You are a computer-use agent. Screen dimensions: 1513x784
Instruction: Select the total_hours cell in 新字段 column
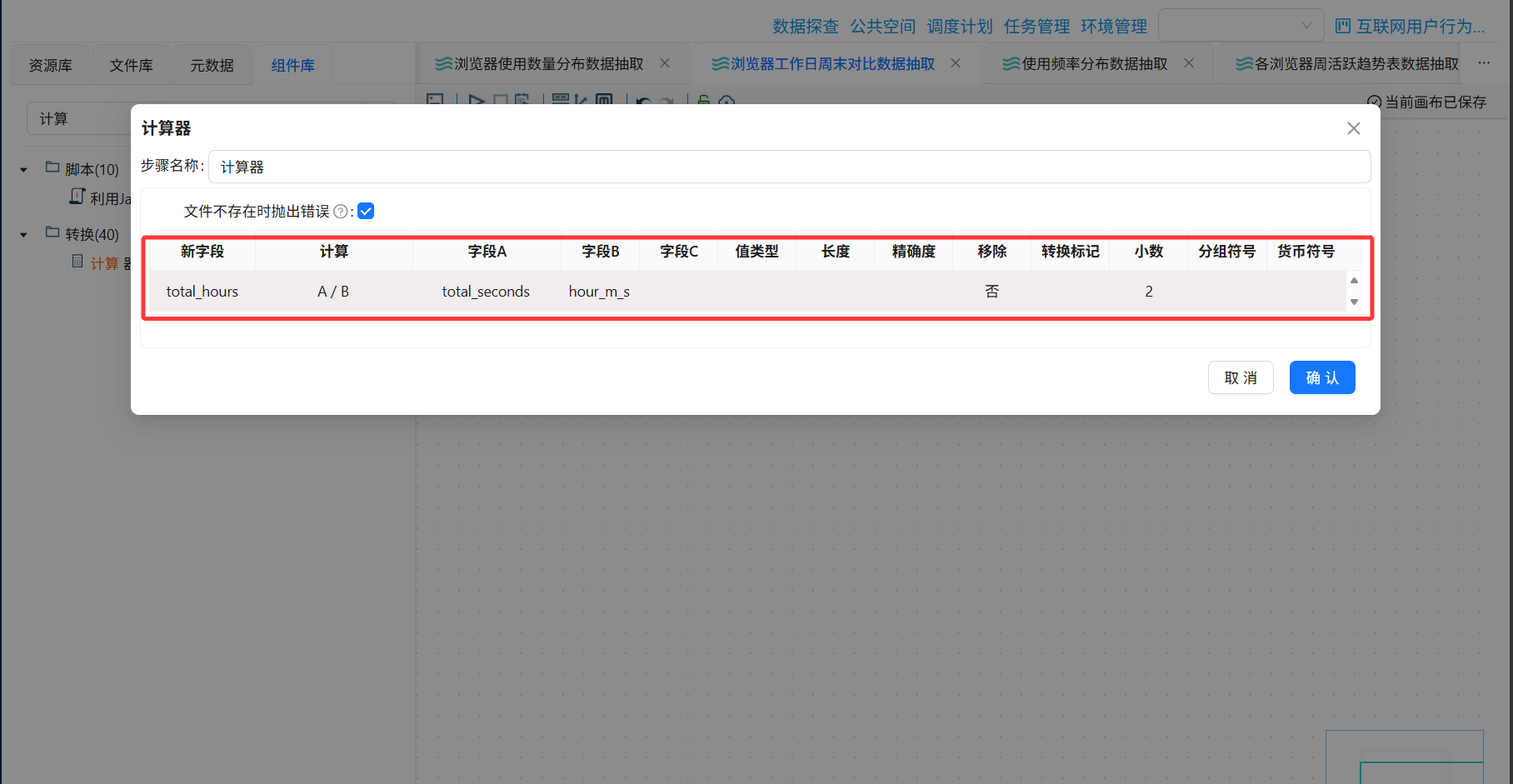click(x=202, y=292)
